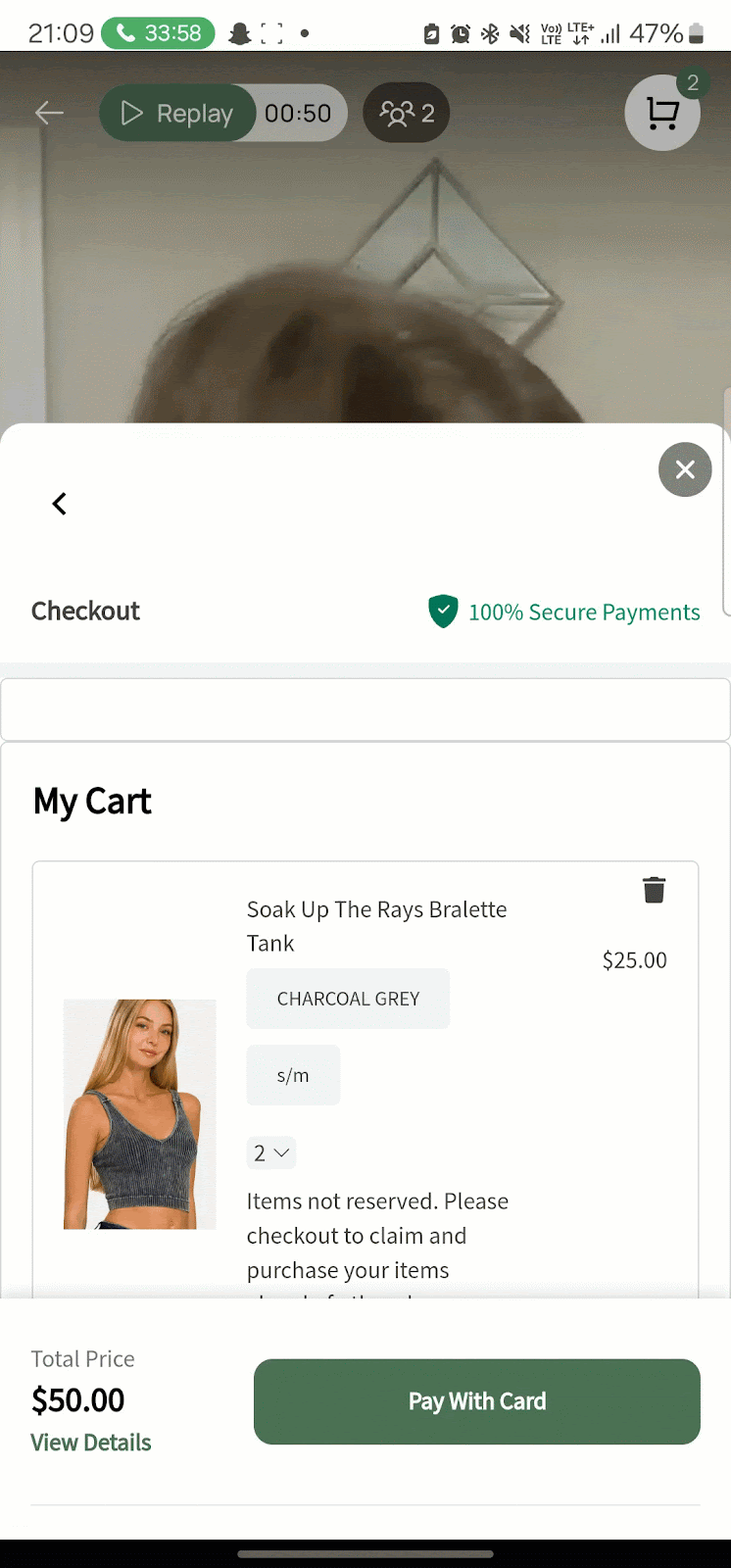Tap the Bralette Tank product thumbnail
The image size is (731, 1568).
pos(139,1114)
